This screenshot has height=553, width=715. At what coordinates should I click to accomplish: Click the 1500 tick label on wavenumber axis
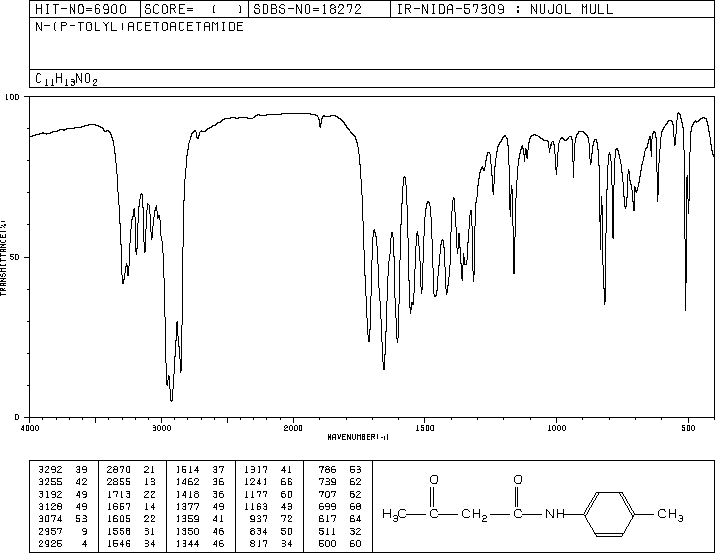(425, 428)
